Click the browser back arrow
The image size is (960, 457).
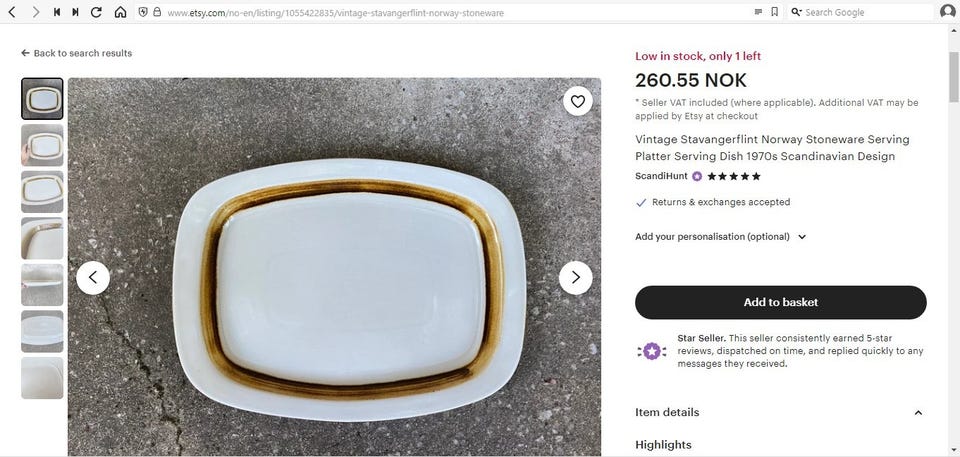tap(12, 12)
